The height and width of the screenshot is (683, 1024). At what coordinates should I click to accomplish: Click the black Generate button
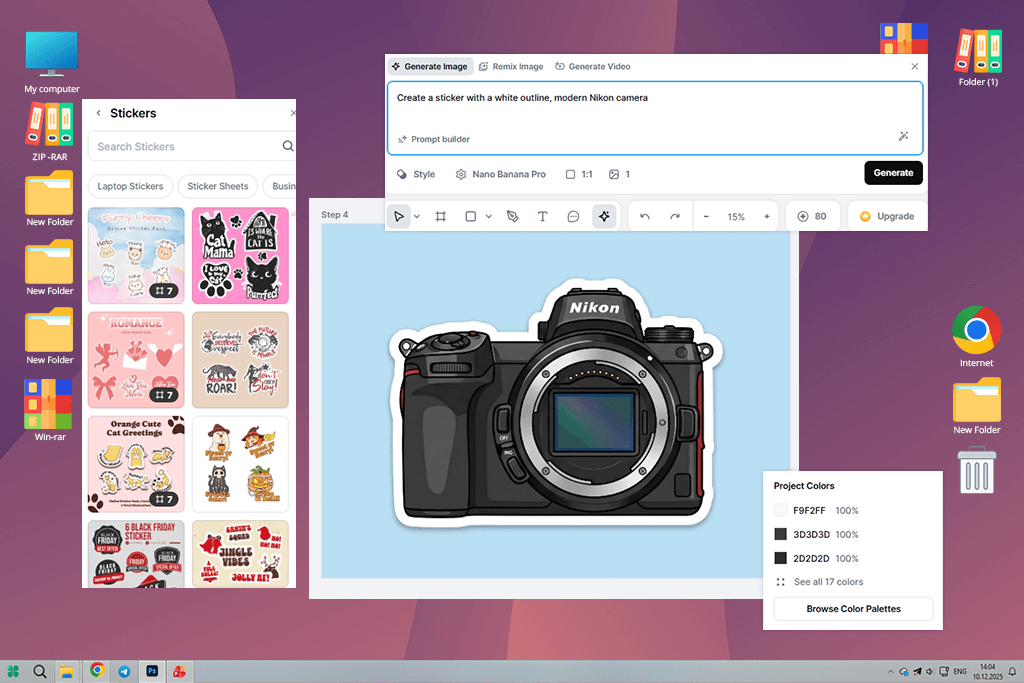[893, 173]
